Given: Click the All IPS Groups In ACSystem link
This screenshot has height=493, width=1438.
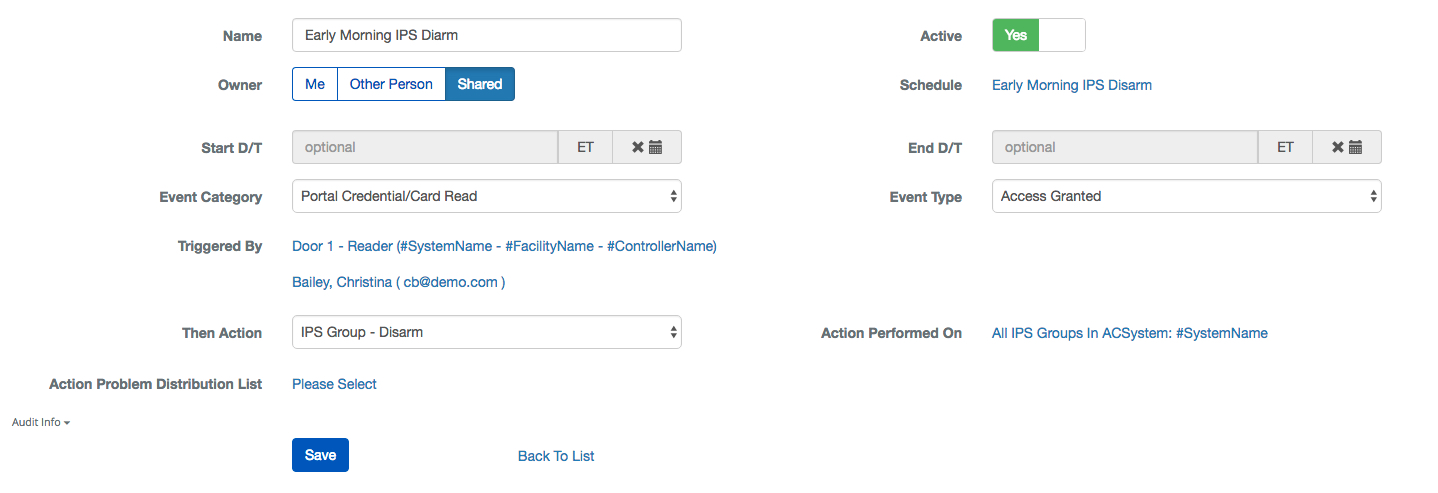Looking at the screenshot, I should click(x=1130, y=333).
